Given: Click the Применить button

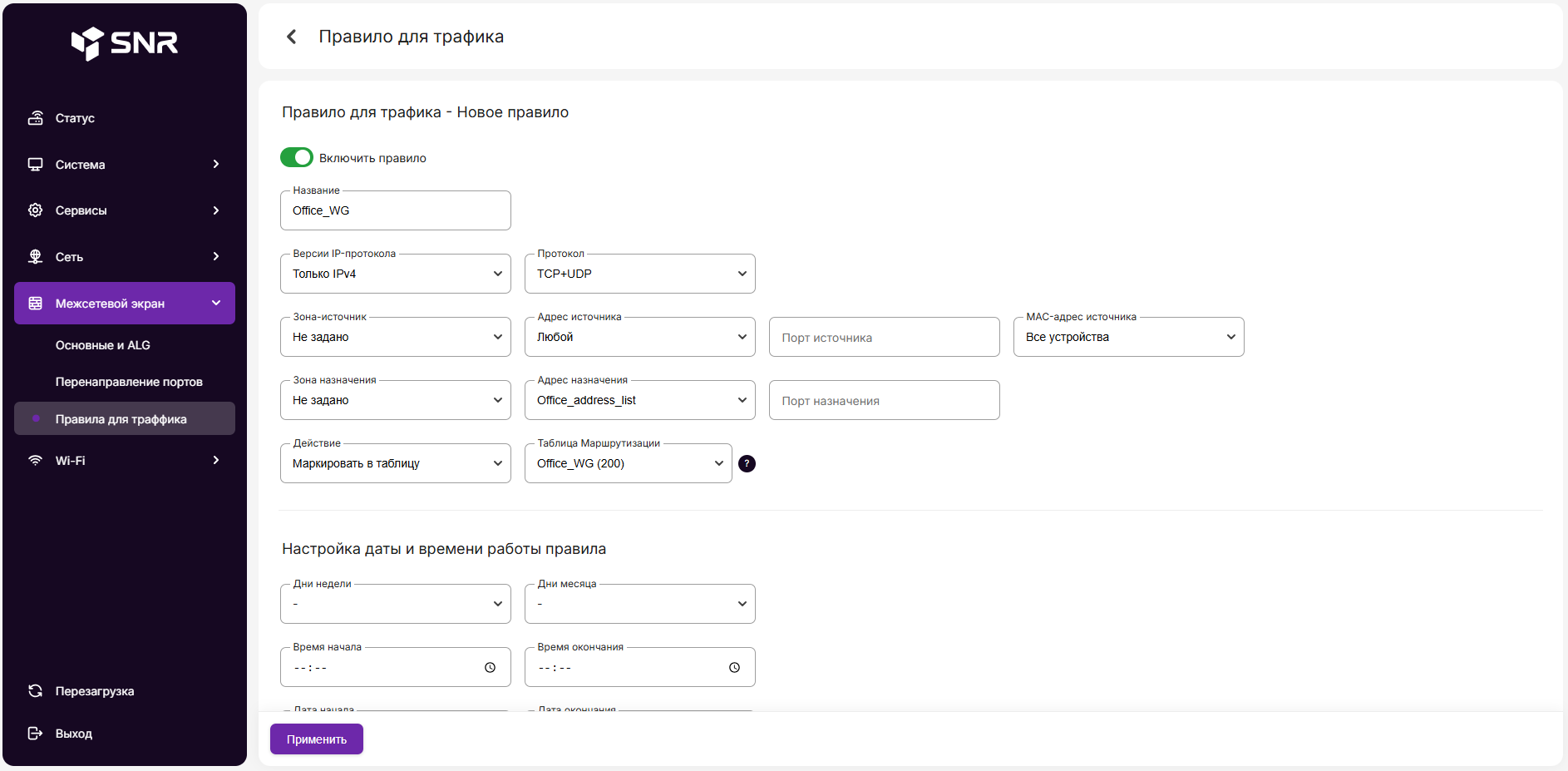Looking at the screenshot, I should pyautogui.click(x=317, y=739).
